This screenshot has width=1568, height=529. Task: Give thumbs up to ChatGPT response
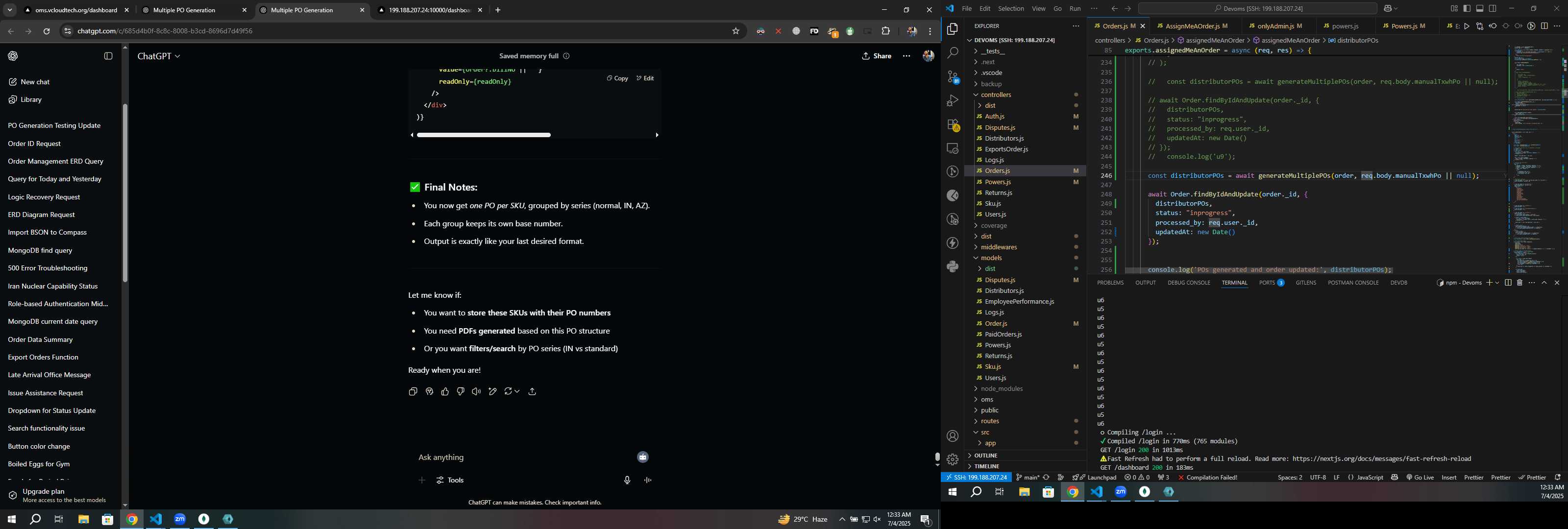point(445,391)
